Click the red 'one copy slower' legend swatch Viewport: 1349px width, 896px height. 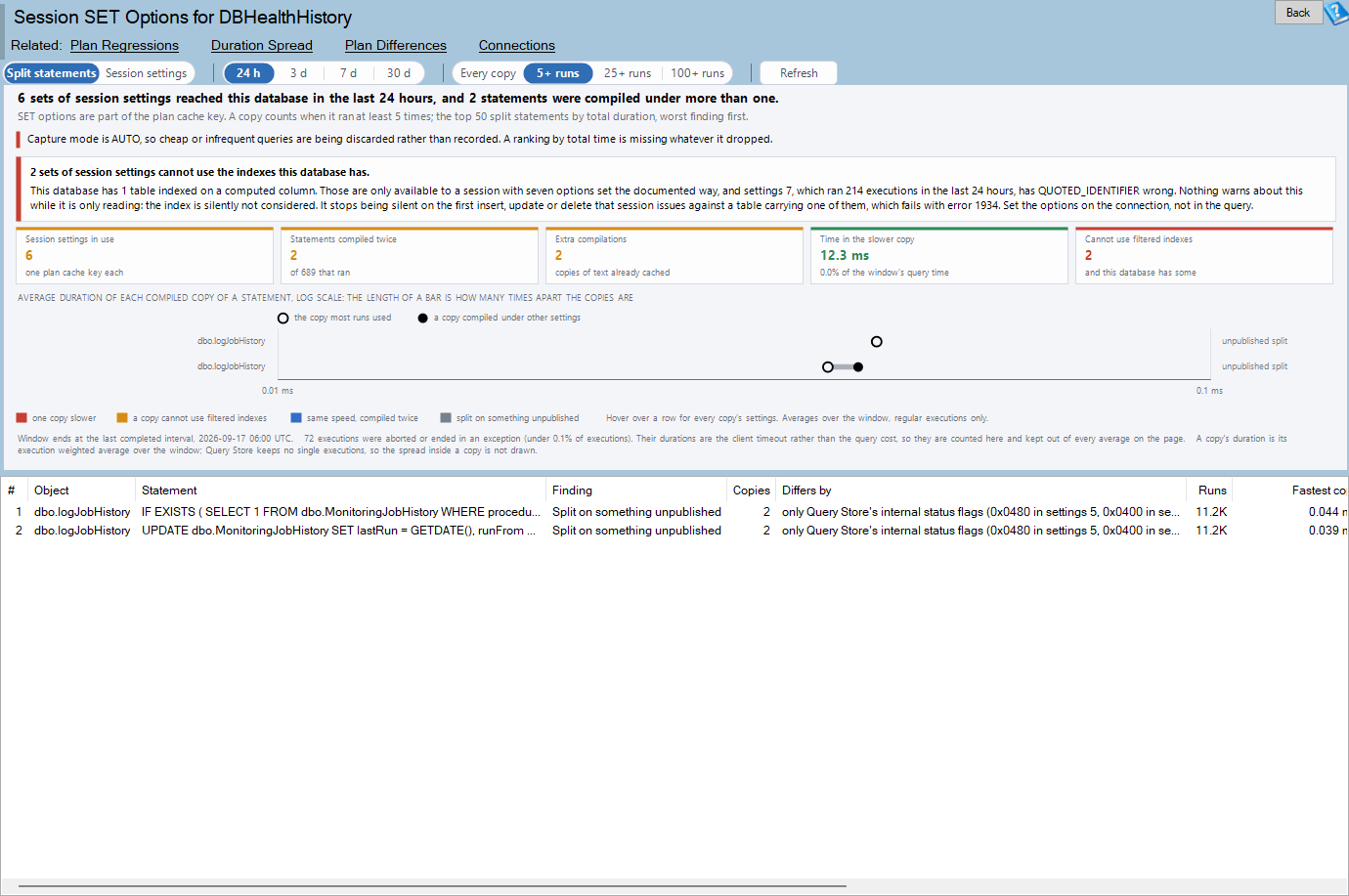22,418
